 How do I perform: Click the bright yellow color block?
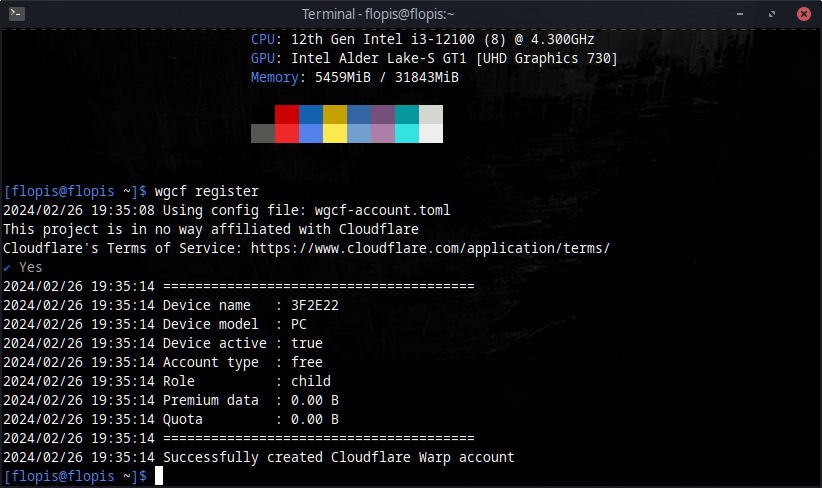(335, 134)
